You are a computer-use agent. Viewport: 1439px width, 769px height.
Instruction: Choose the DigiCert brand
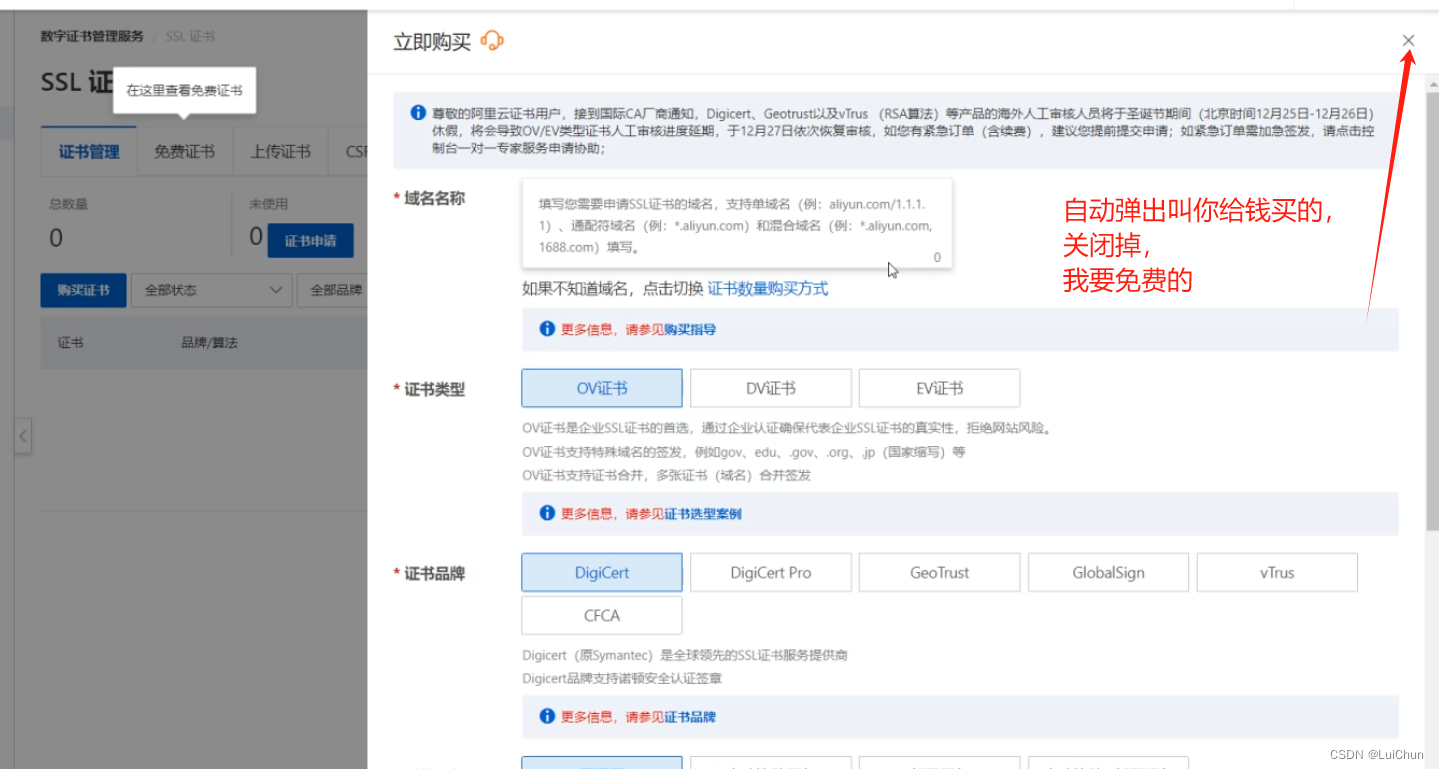[x=602, y=573]
